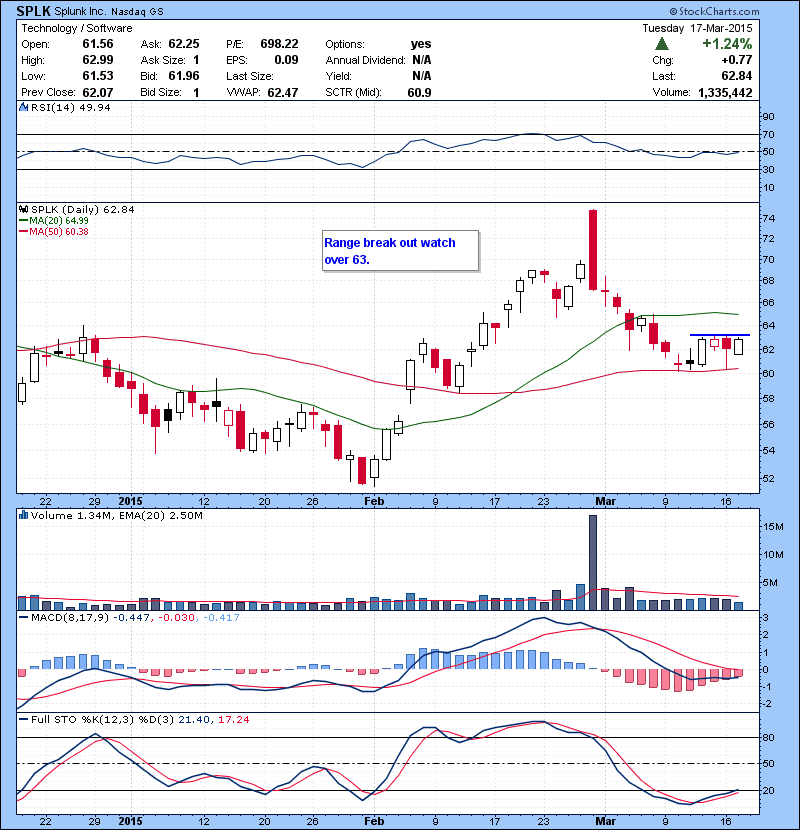
Task: Click the MACD value -0.447
Action: pyautogui.click(x=132, y=617)
